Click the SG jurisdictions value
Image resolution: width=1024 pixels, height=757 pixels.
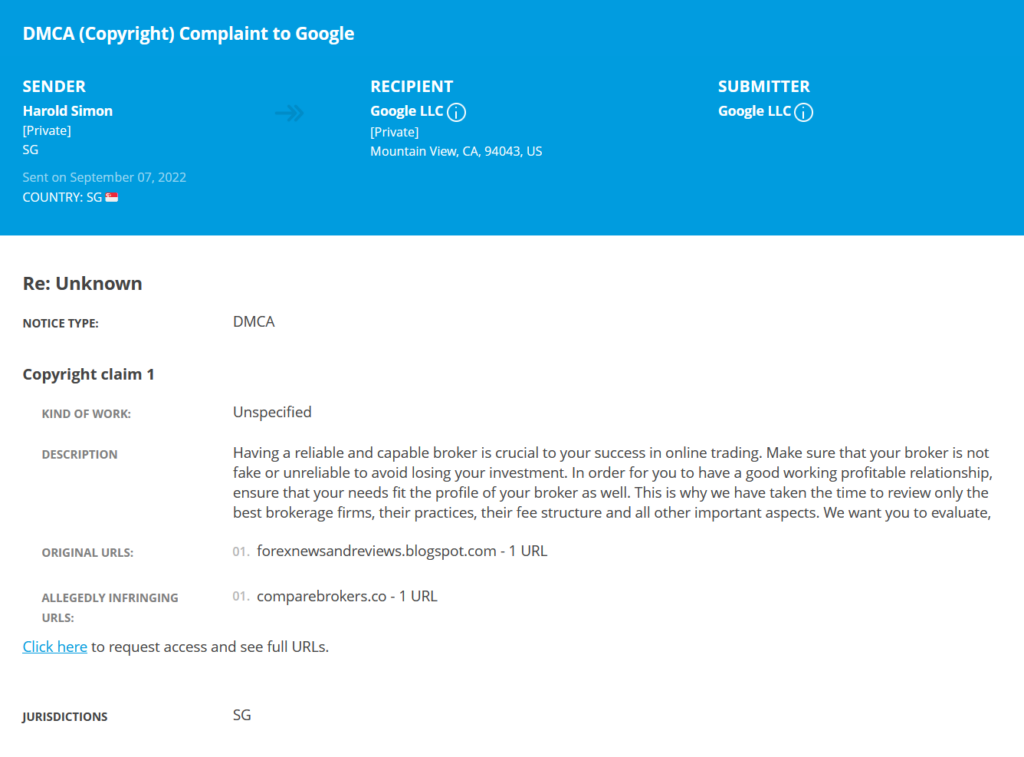point(242,715)
